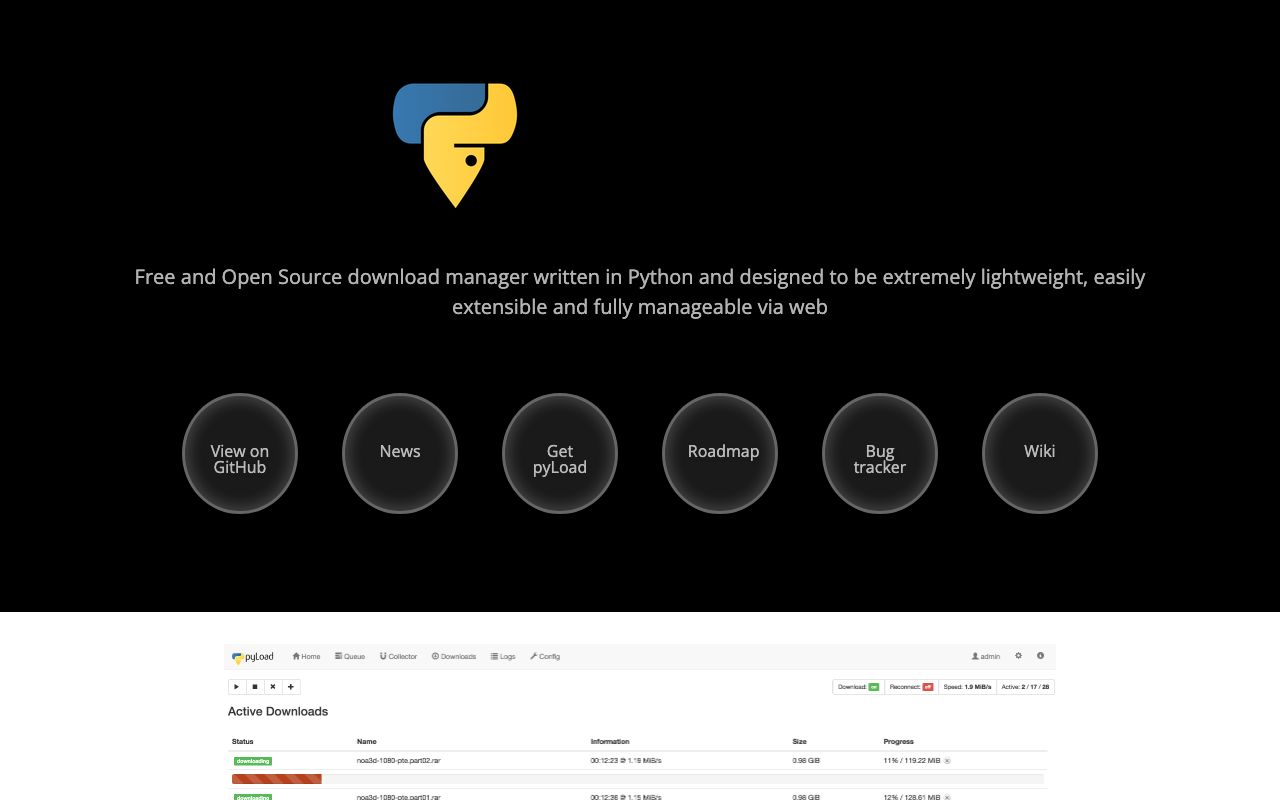
Task: Click the stop square icon
Action: [x=255, y=687]
